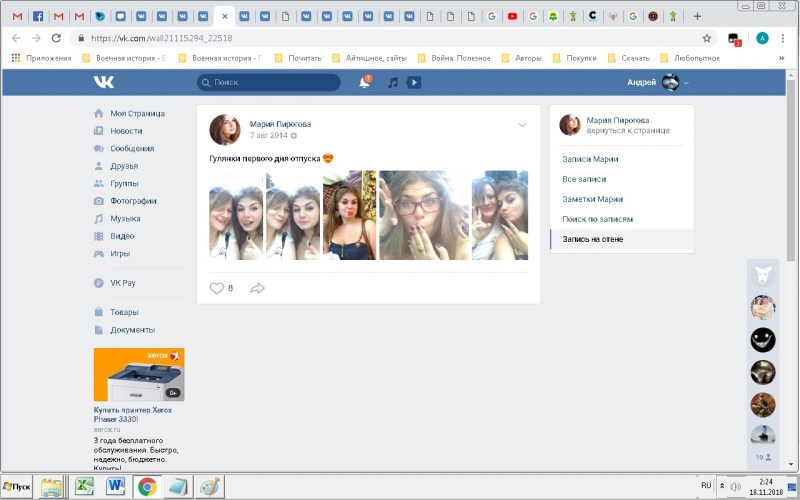Click the VK logo in header
Screen dimensions: 800x500
click(104, 82)
